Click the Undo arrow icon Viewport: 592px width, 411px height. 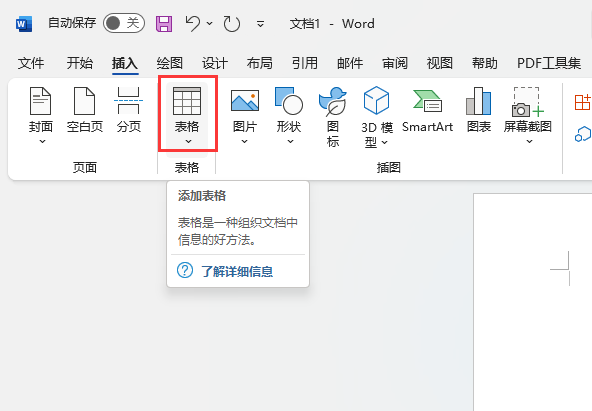[193, 23]
